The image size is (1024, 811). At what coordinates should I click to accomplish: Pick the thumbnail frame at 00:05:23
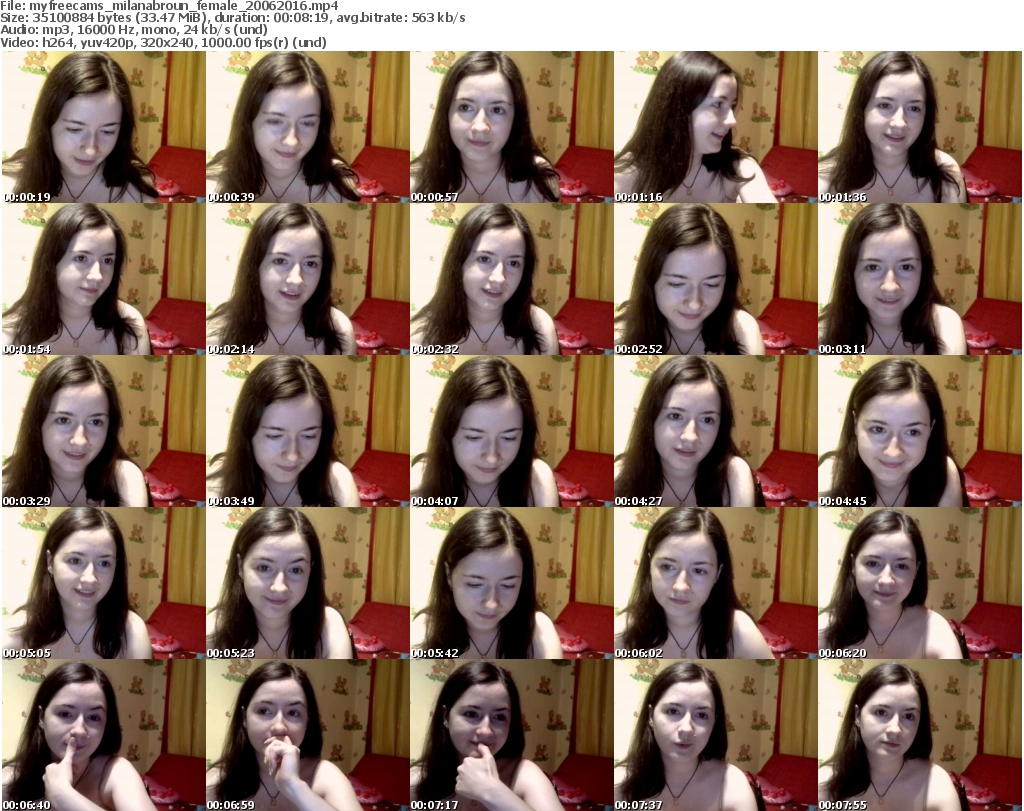coord(308,583)
